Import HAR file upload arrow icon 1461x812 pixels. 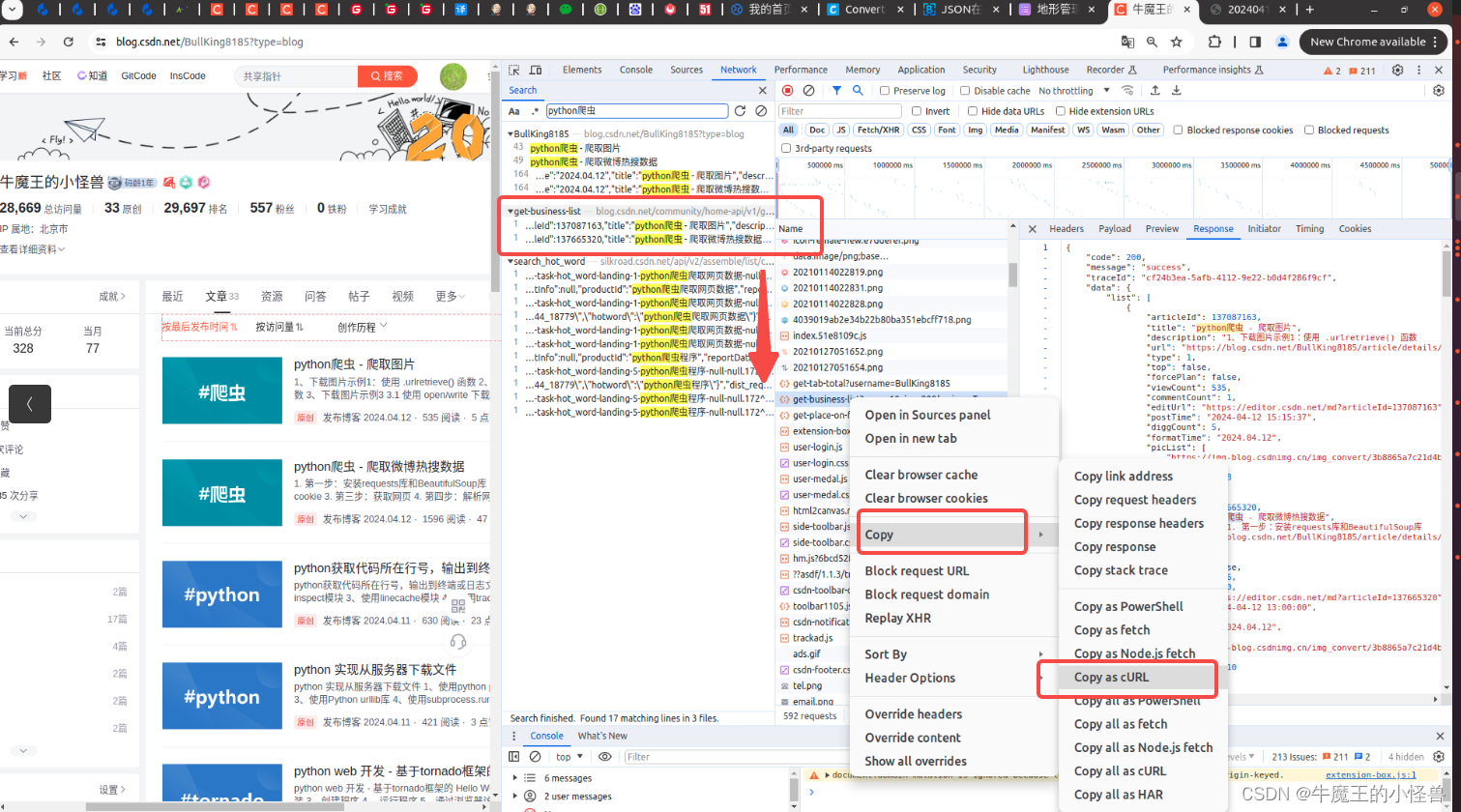1154,91
